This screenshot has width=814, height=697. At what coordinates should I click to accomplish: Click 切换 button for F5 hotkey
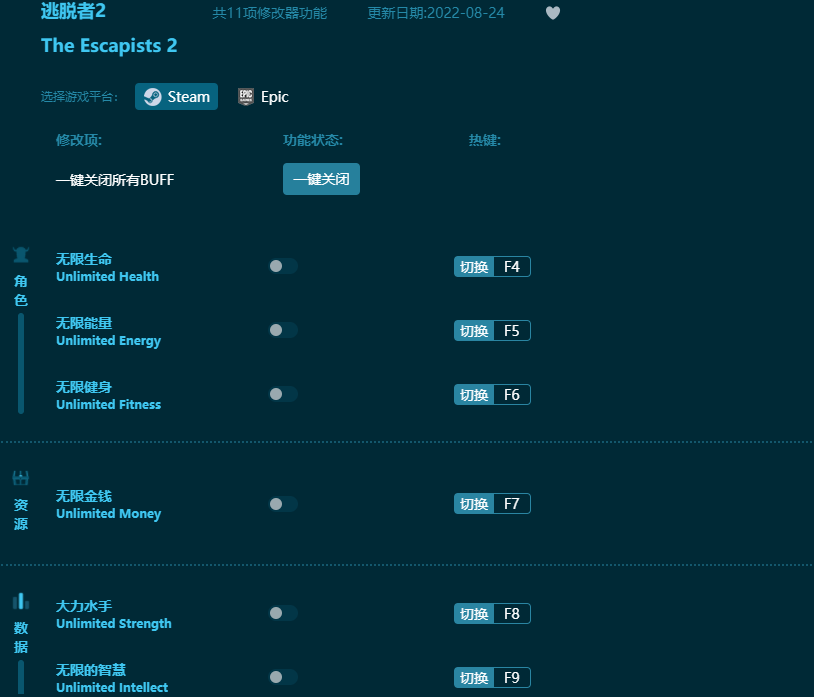point(474,331)
